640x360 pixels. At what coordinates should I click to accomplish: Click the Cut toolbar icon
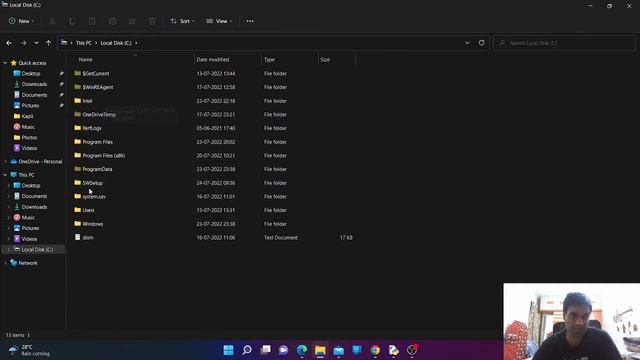pyautogui.click(x=52, y=21)
